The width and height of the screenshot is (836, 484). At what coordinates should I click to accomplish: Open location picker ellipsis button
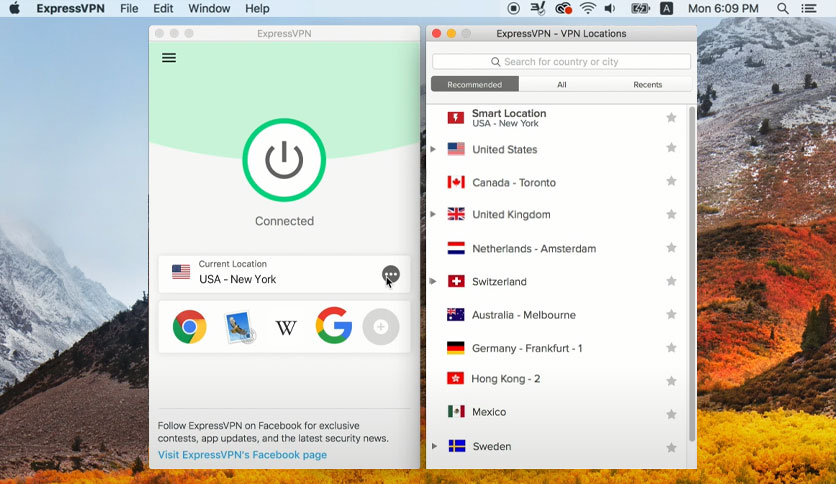[391, 275]
